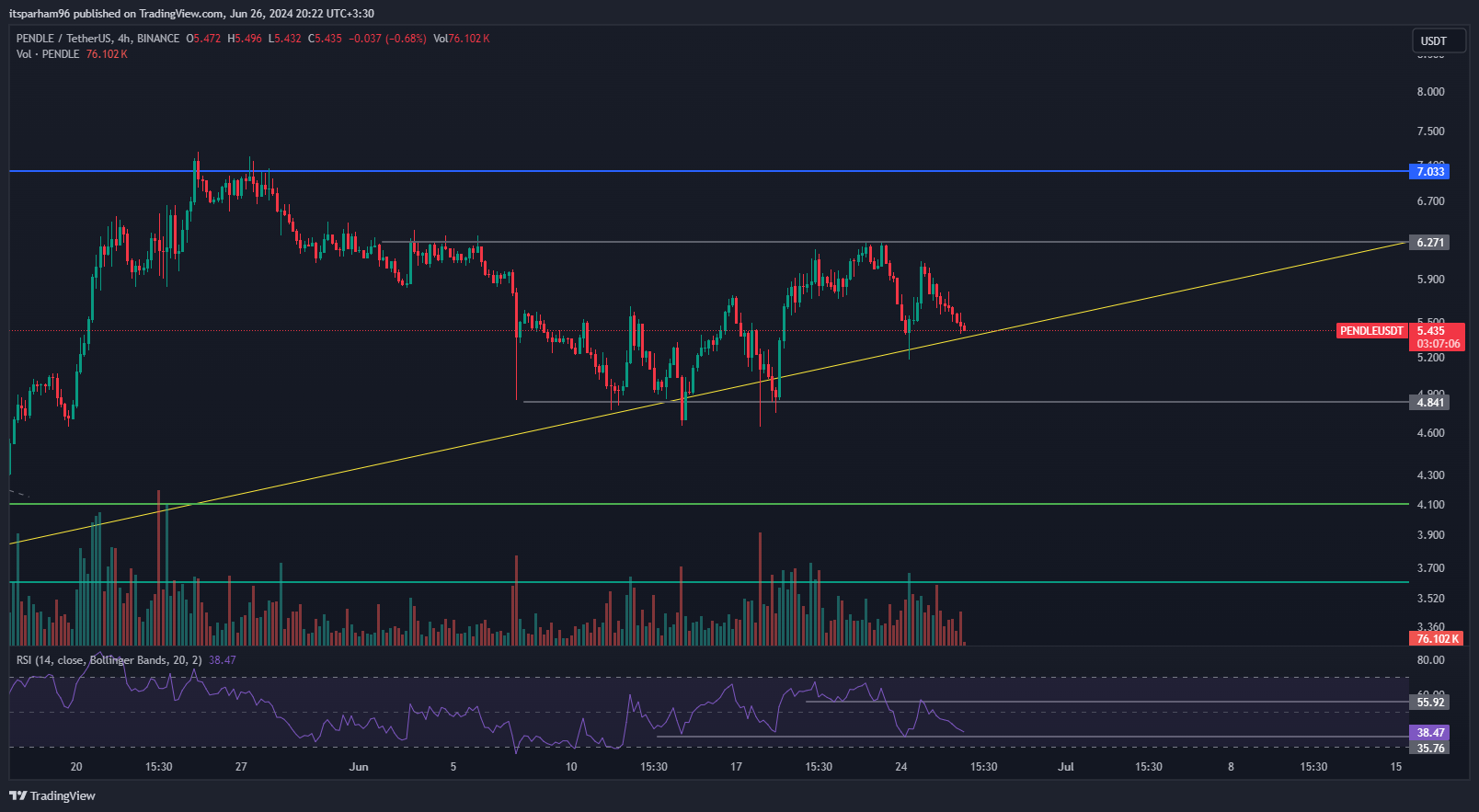Open the USDT currency selector
This screenshot has width=1479, height=812.
[x=1439, y=40]
